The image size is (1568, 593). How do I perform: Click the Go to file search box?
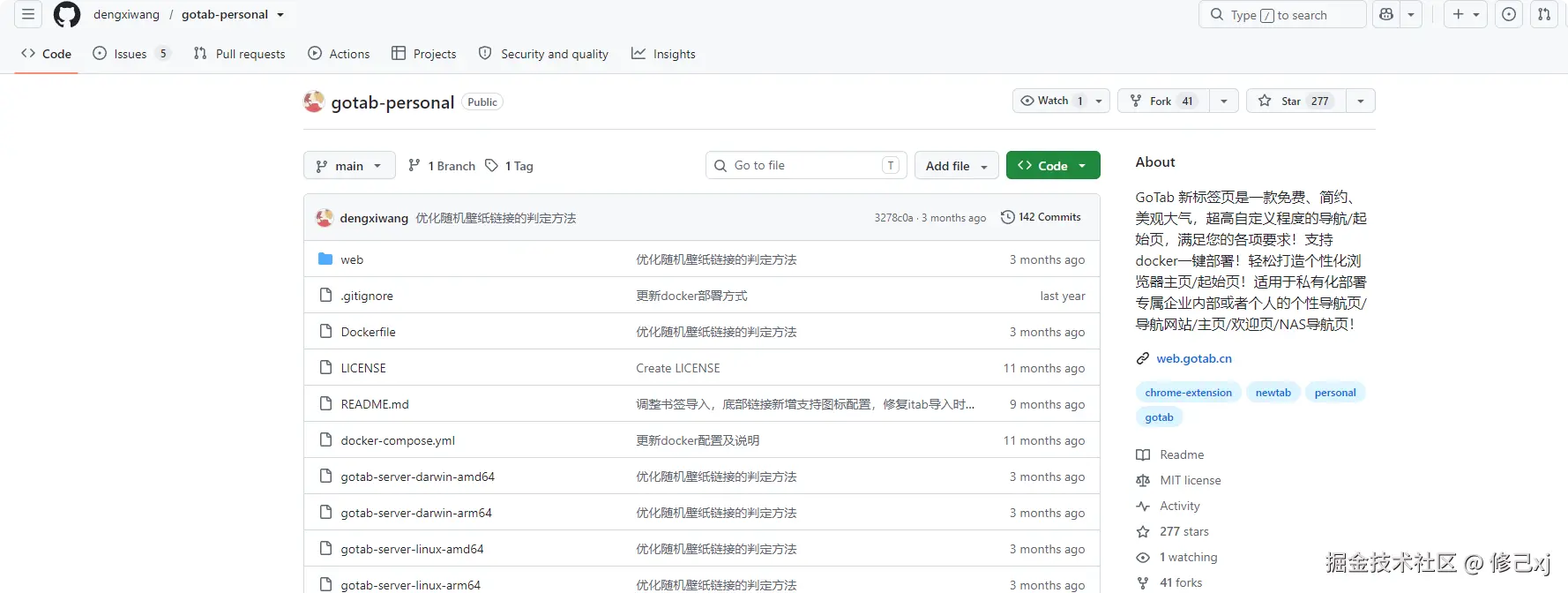click(806, 165)
